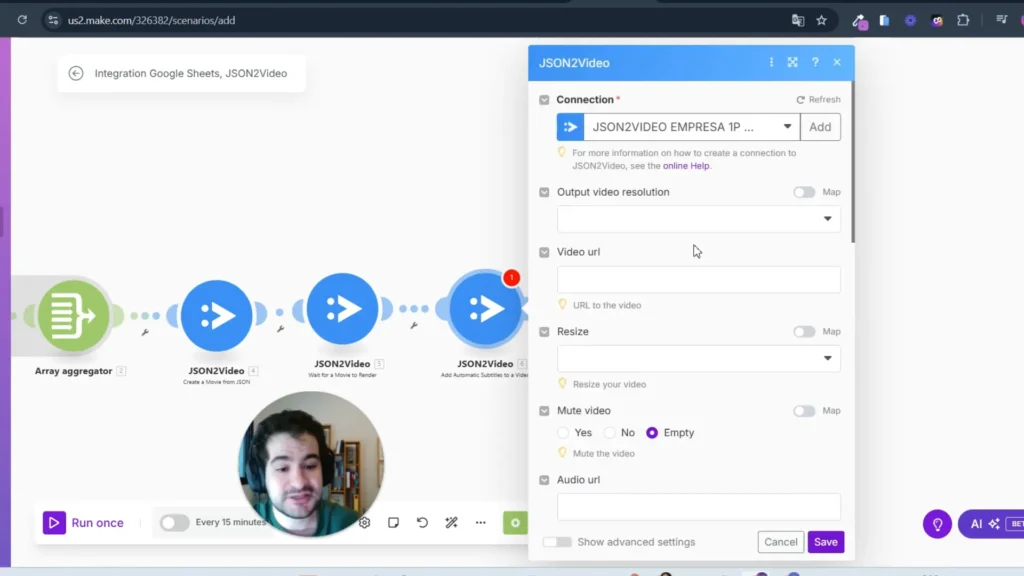Open wrench after Array aggregator module
Viewport: 1024px width, 576px height.
(145, 332)
